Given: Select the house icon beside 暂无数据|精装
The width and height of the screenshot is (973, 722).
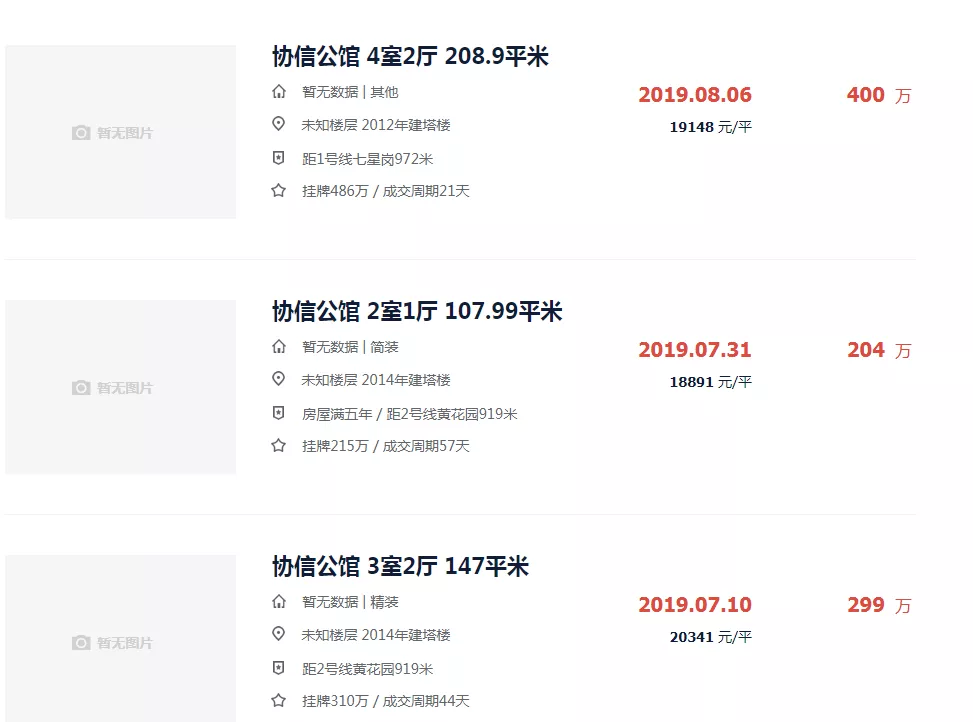Looking at the screenshot, I should (278, 601).
